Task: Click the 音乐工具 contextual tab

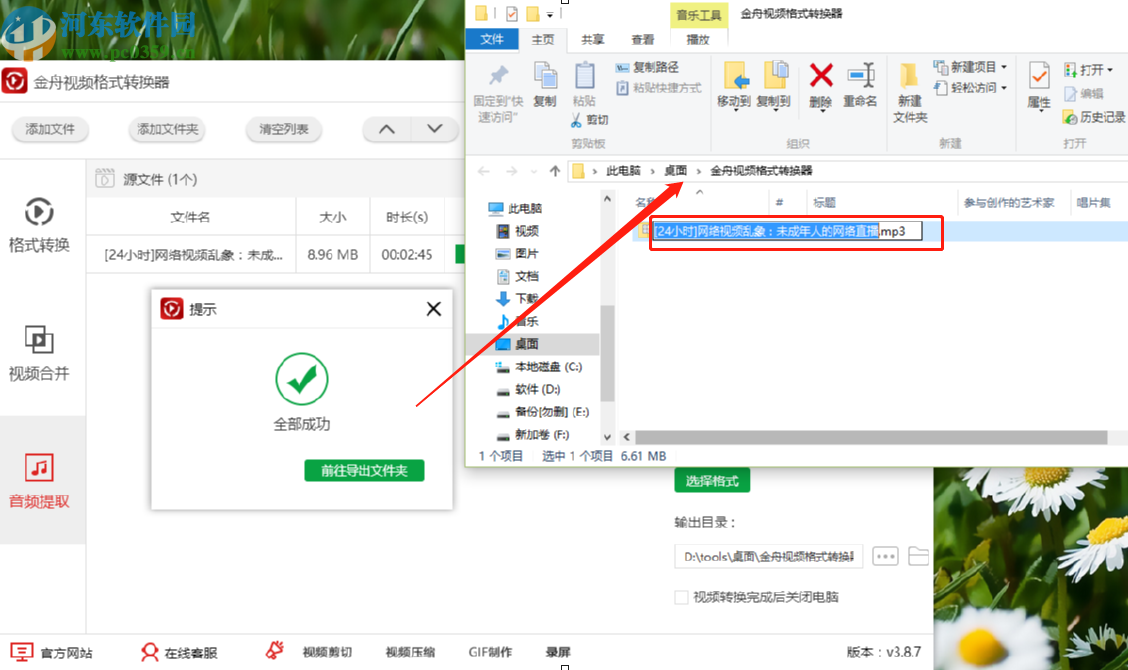Action: pos(699,15)
